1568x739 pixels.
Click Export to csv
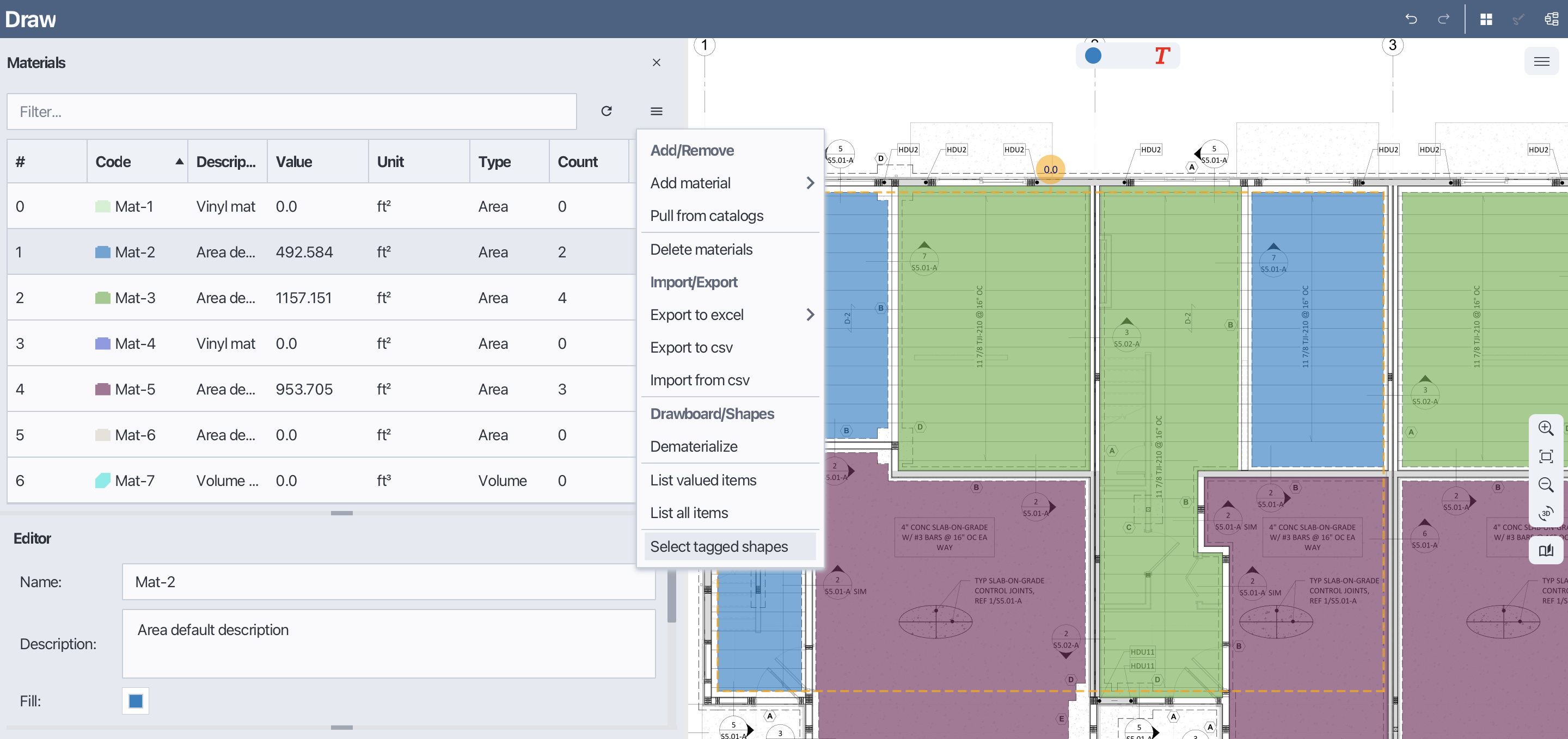pos(691,347)
